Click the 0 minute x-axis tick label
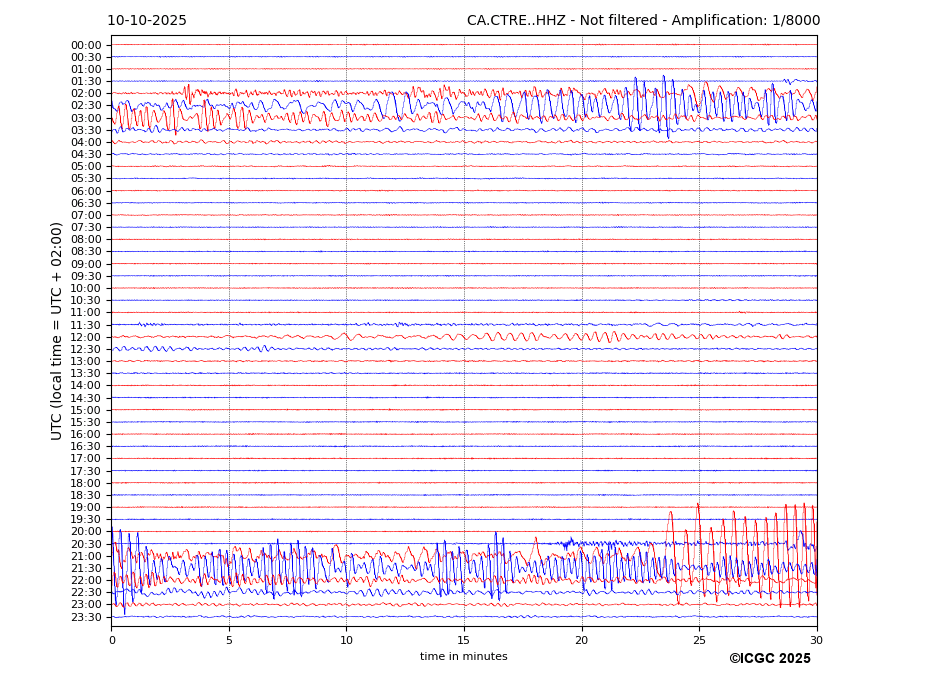Viewport: 927px width, 696px height. click(x=112, y=640)
